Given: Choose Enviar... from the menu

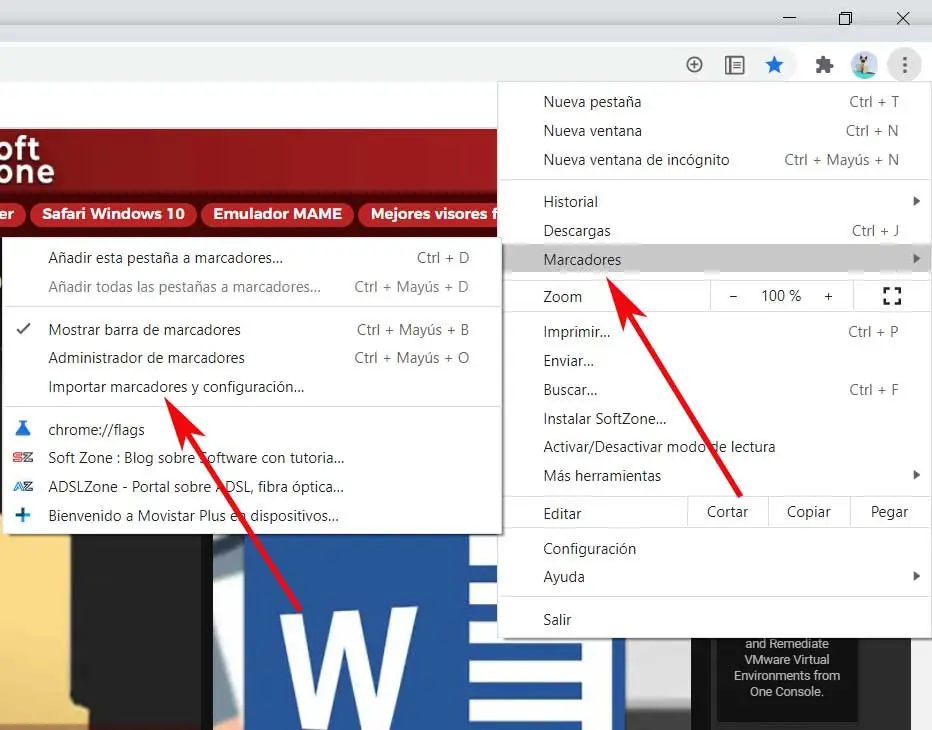Looking at the screenshot, I should (x=714, y=361).
